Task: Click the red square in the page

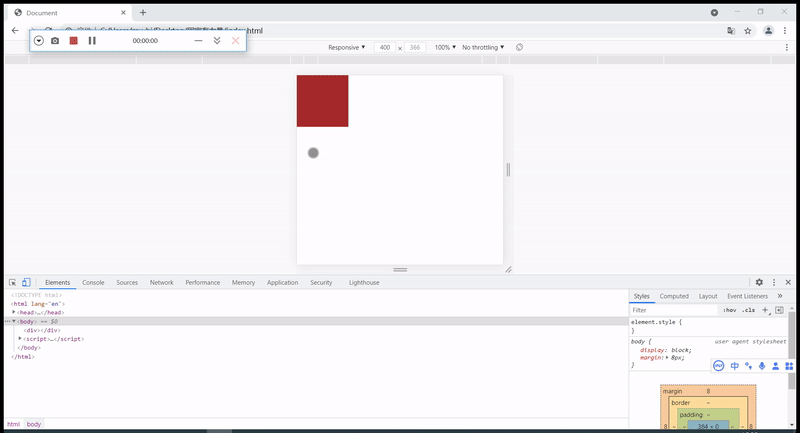Action: 322,101
